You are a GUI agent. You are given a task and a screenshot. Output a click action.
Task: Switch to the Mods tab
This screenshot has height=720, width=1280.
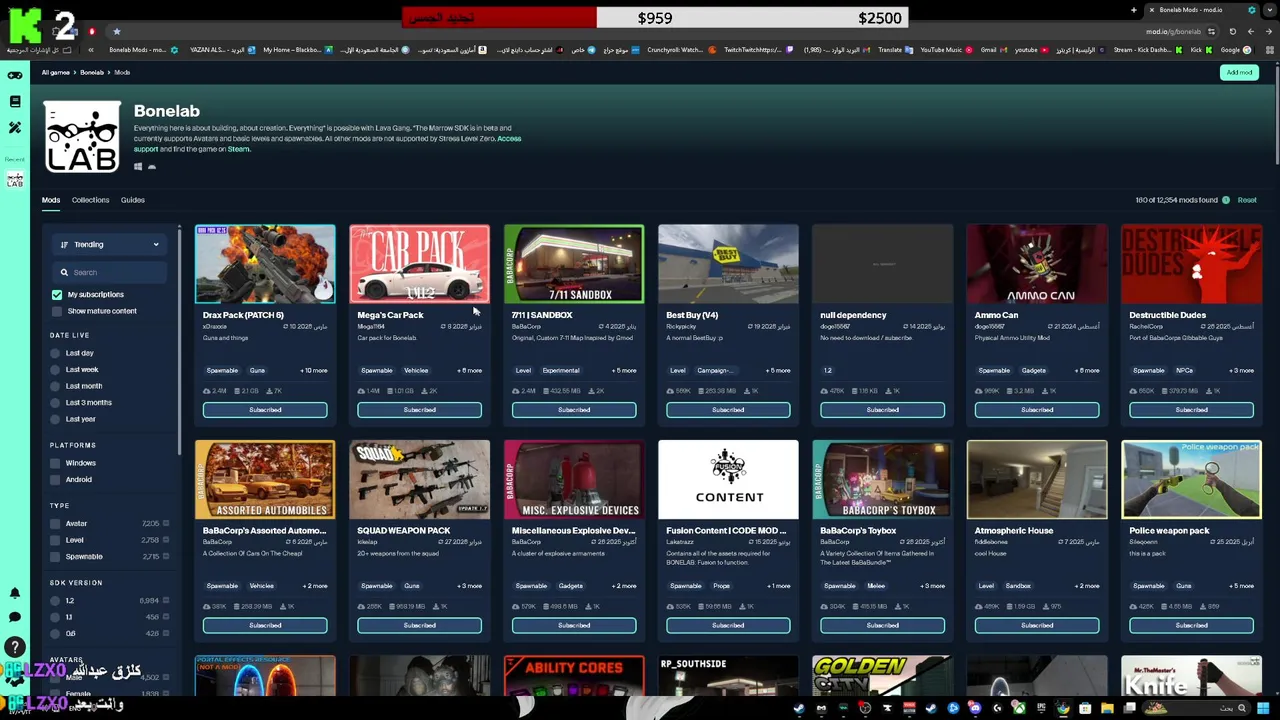pos(51,200)
